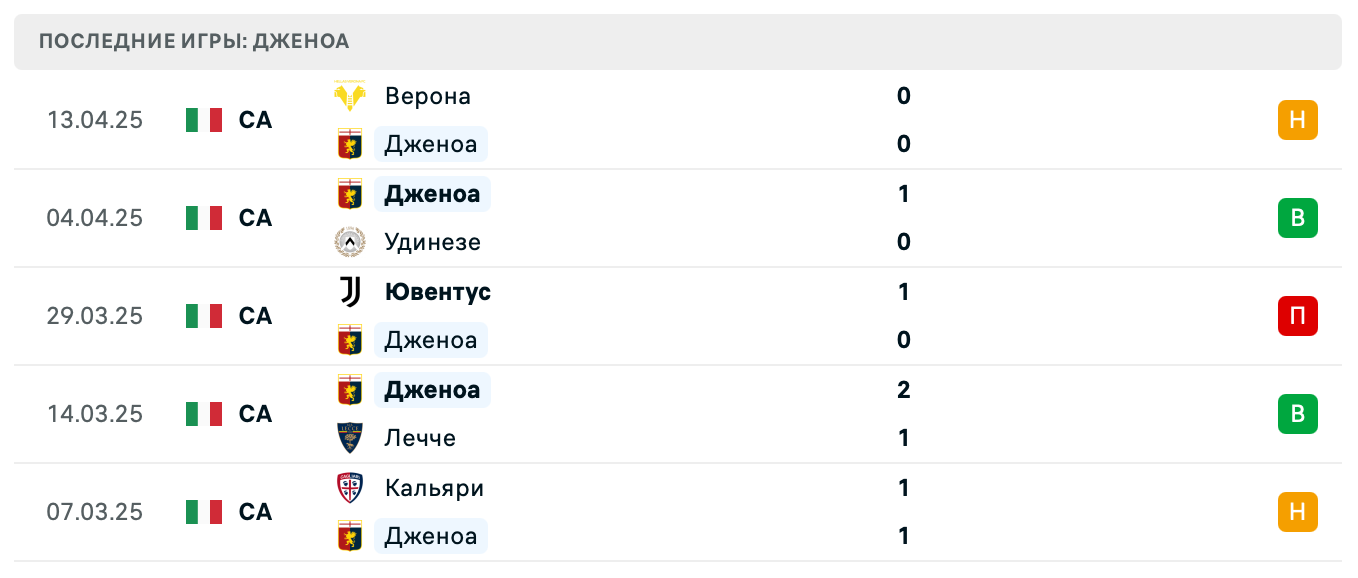
Task: Click the Juventus club crest
Action: [x=349, y=292]
